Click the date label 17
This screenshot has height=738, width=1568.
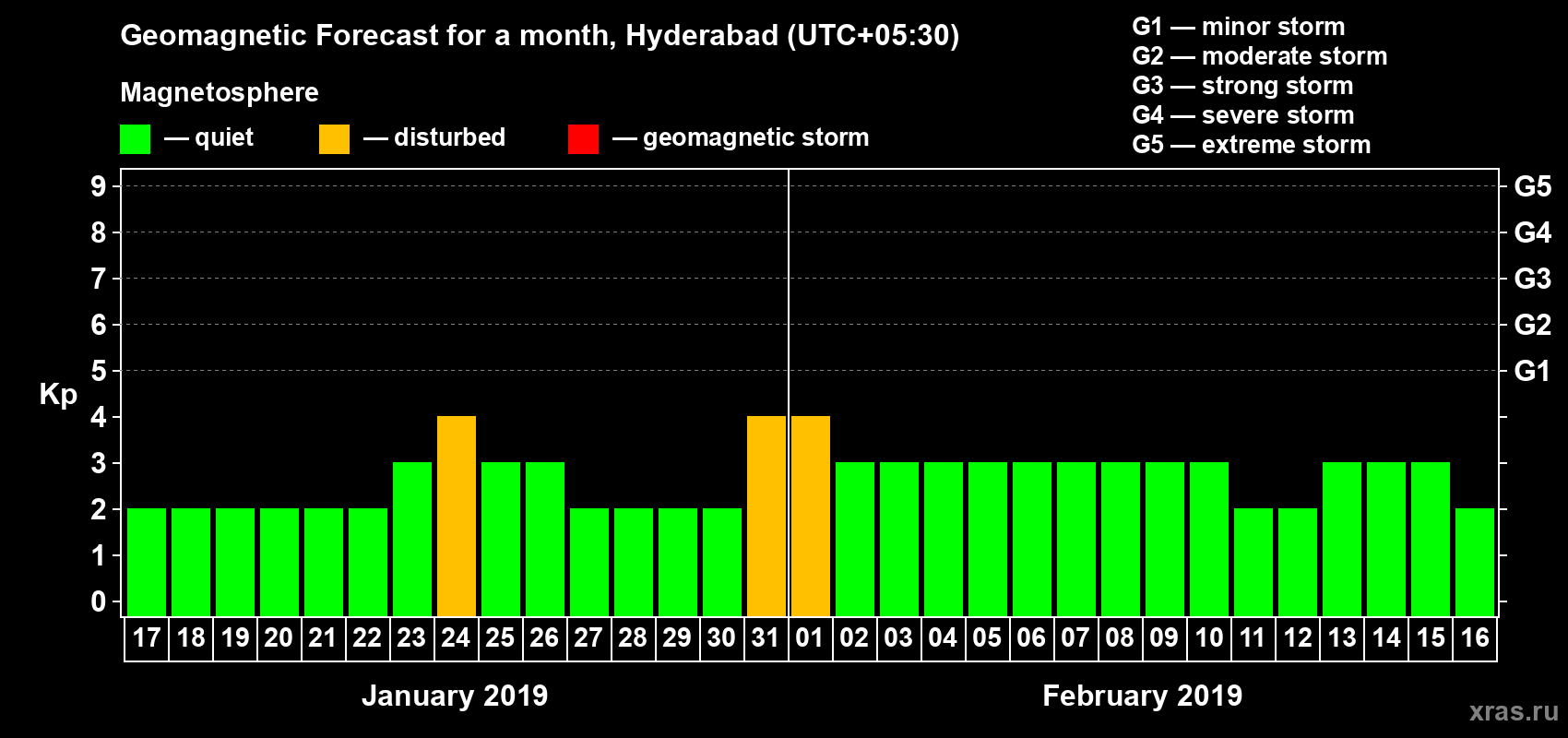147,637
